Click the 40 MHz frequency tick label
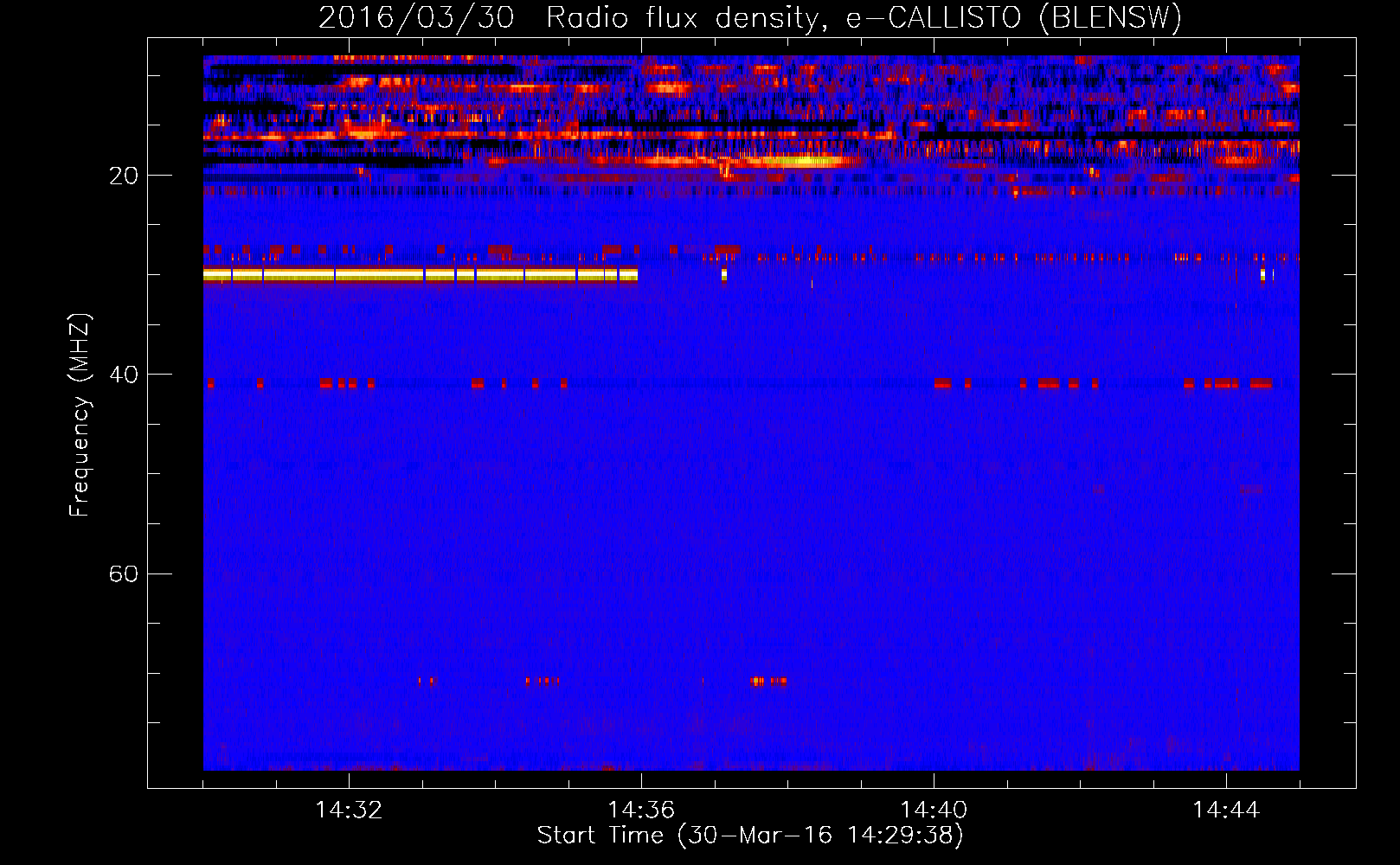 point(124,375)
